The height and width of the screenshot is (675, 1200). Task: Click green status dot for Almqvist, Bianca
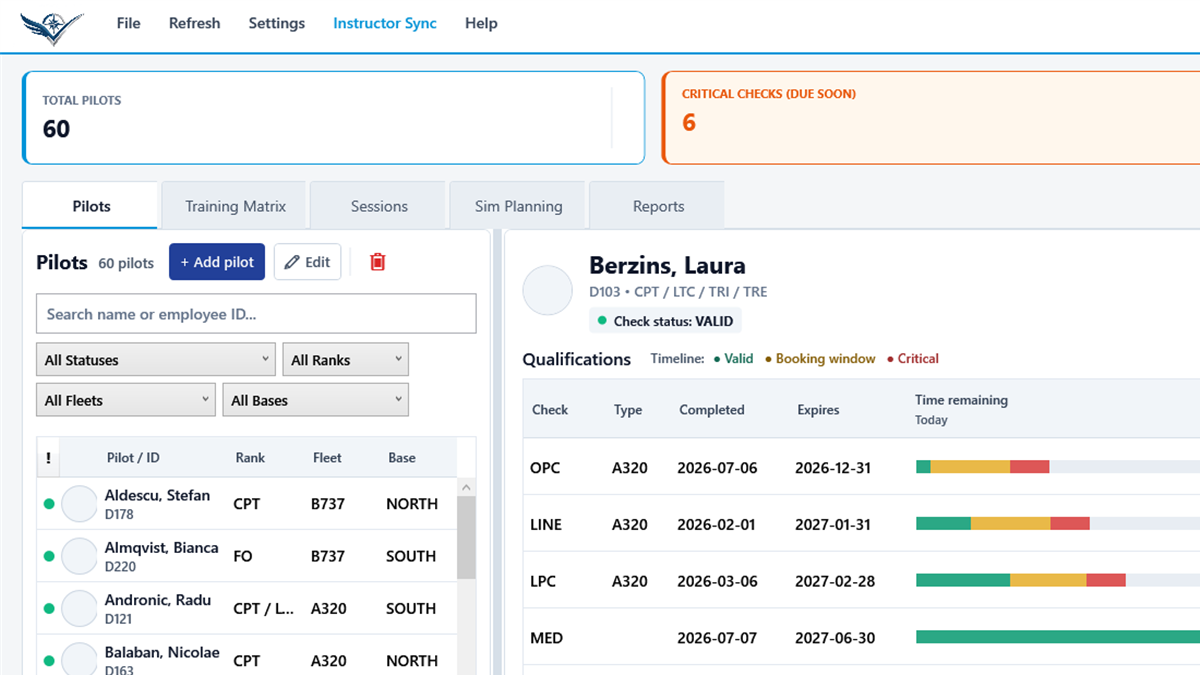pos(48,556)
